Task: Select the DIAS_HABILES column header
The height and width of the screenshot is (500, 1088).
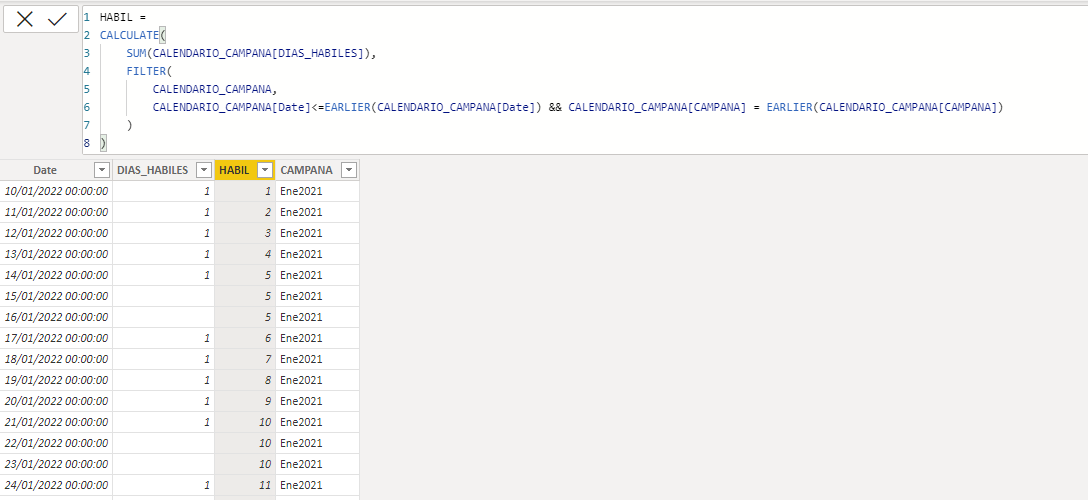Action: click(x=164, y=170)
